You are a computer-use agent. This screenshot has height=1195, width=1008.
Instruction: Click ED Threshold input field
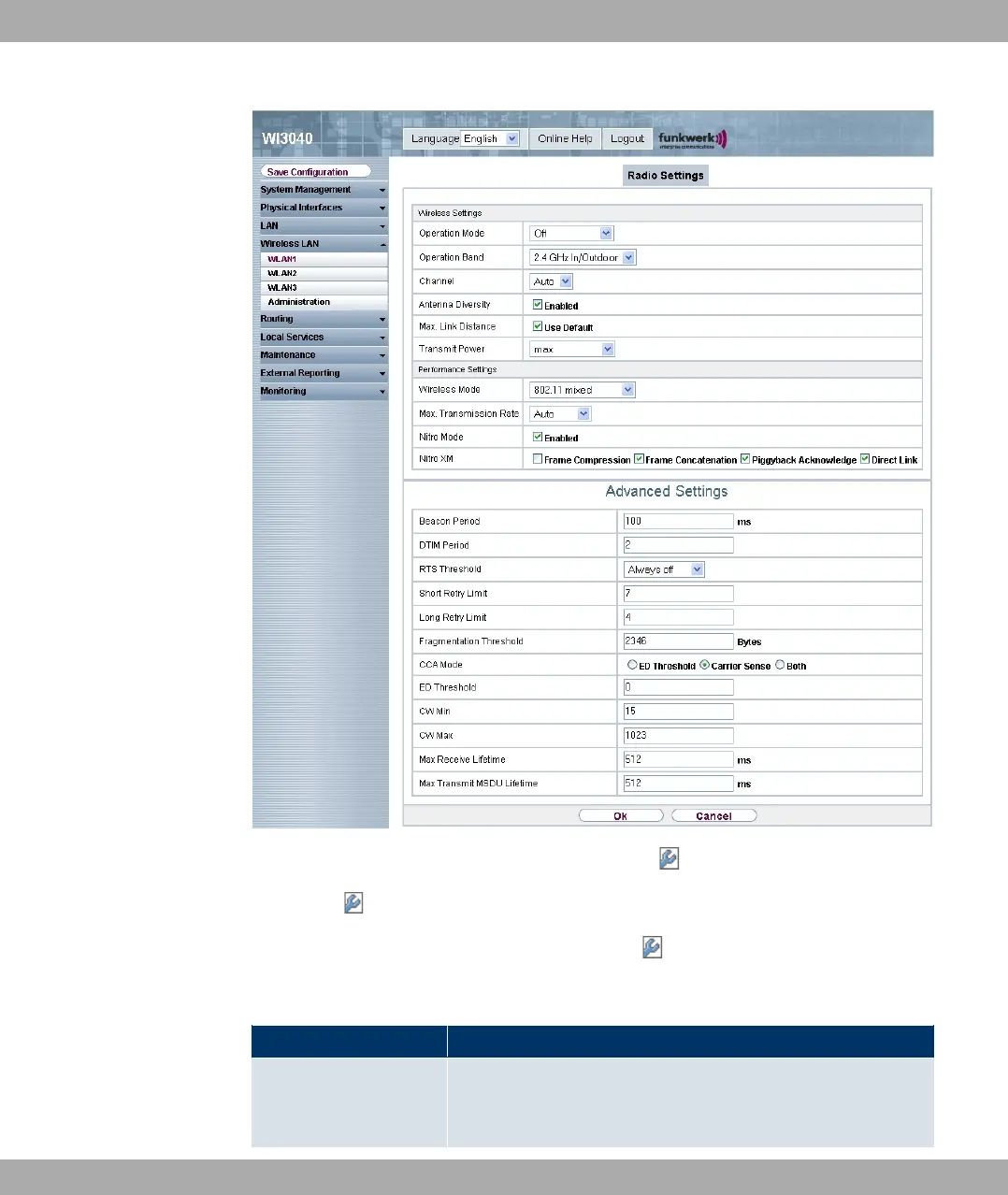pyautogui.click(x=678, y=687)
